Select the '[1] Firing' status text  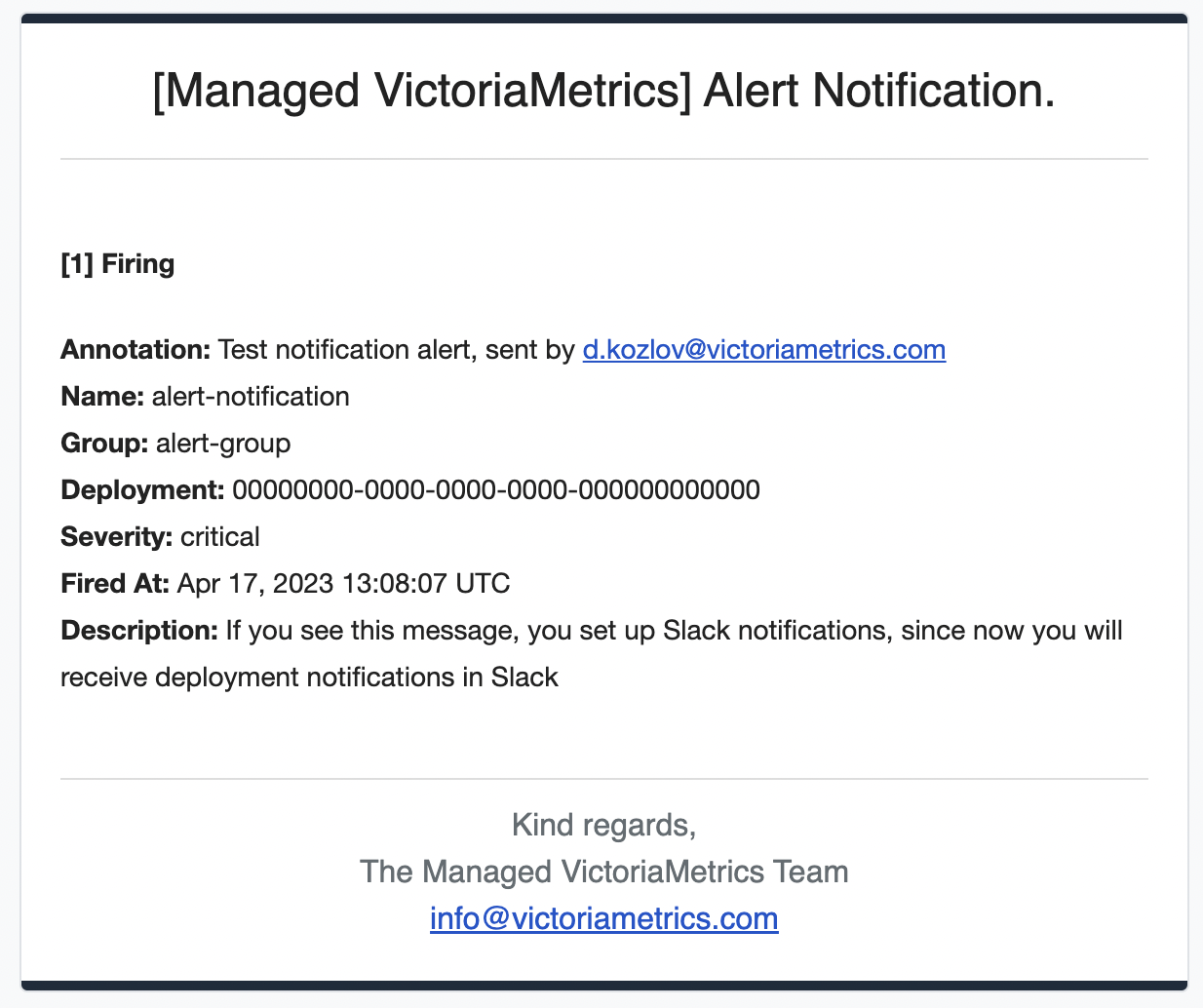tap(117, 263)
